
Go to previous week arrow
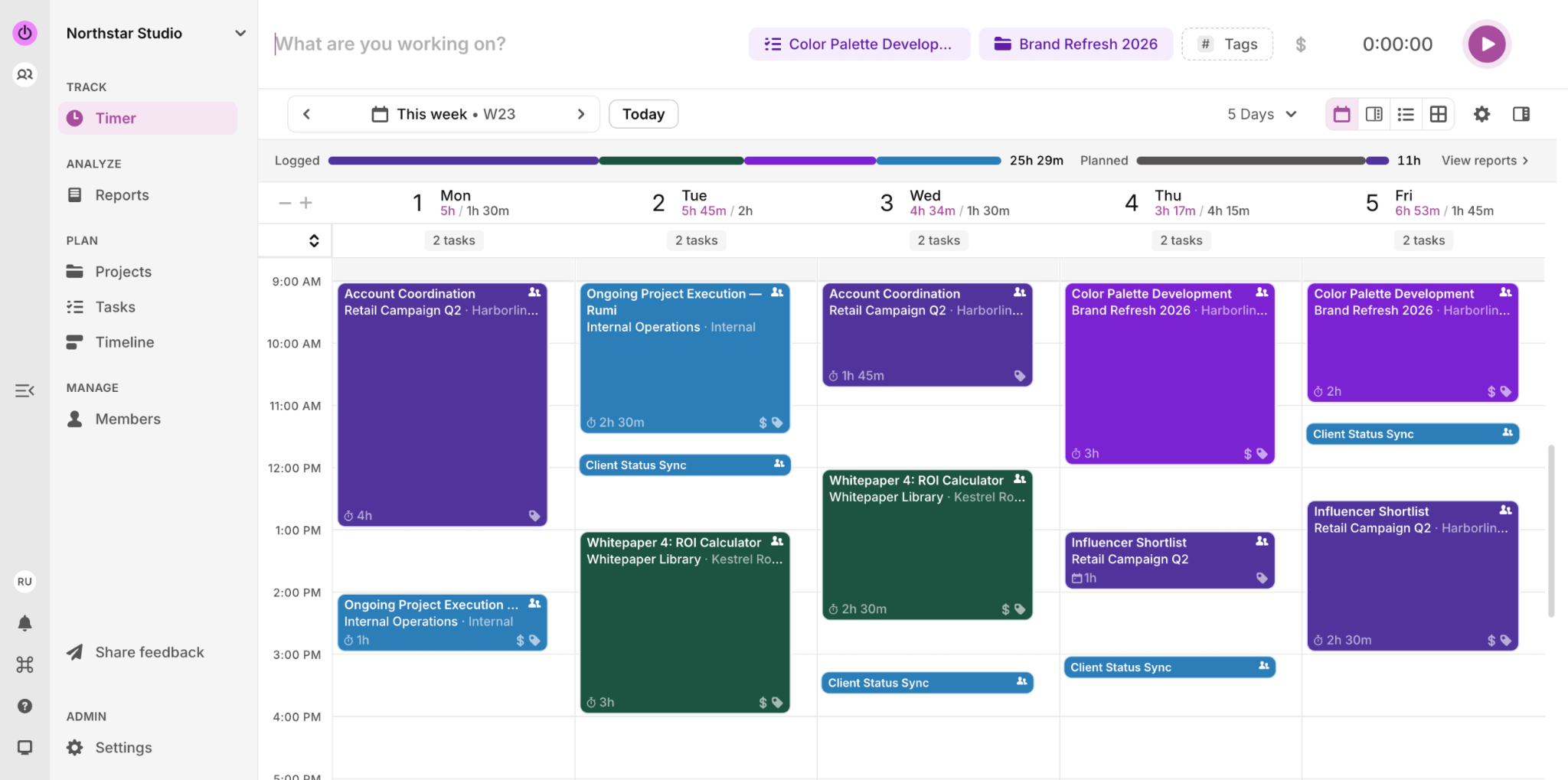[x=307, y=114]
